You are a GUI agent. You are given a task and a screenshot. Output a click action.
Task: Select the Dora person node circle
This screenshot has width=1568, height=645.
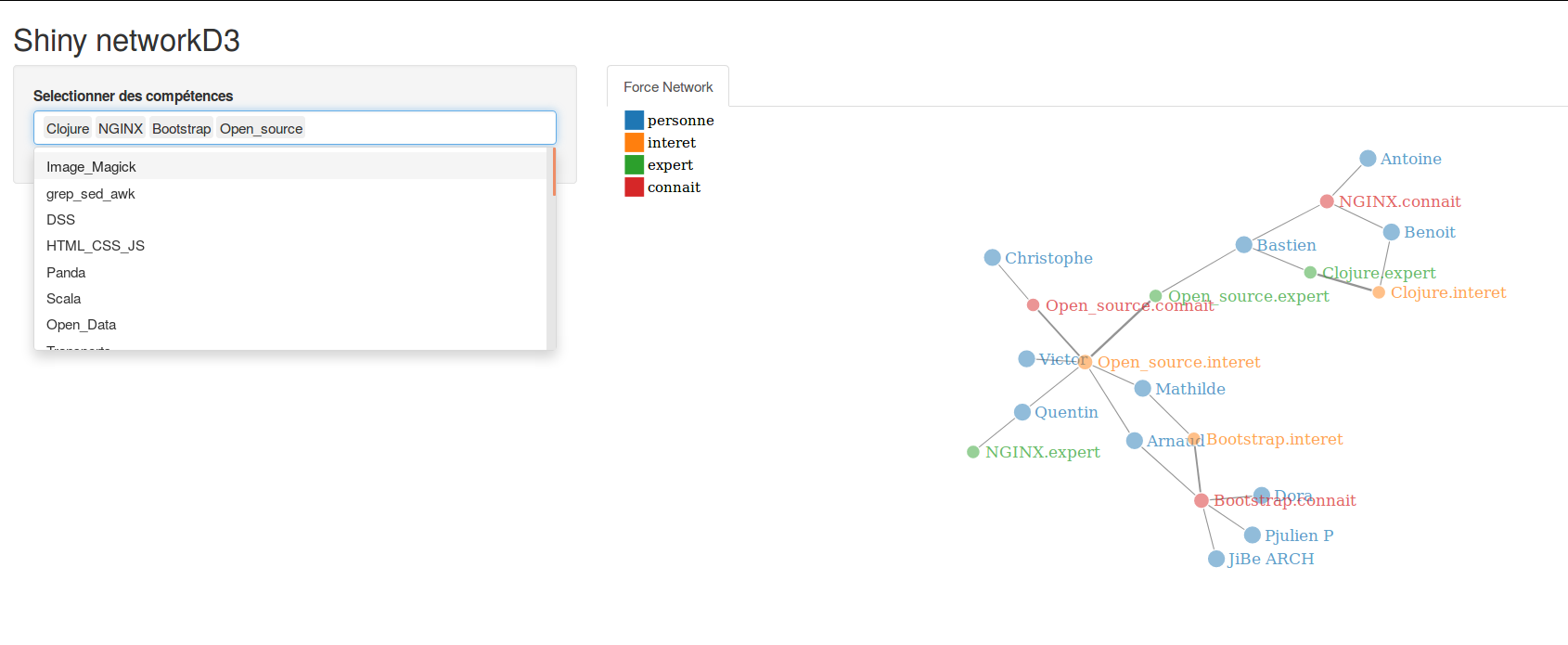click(x=1262, y=496)
